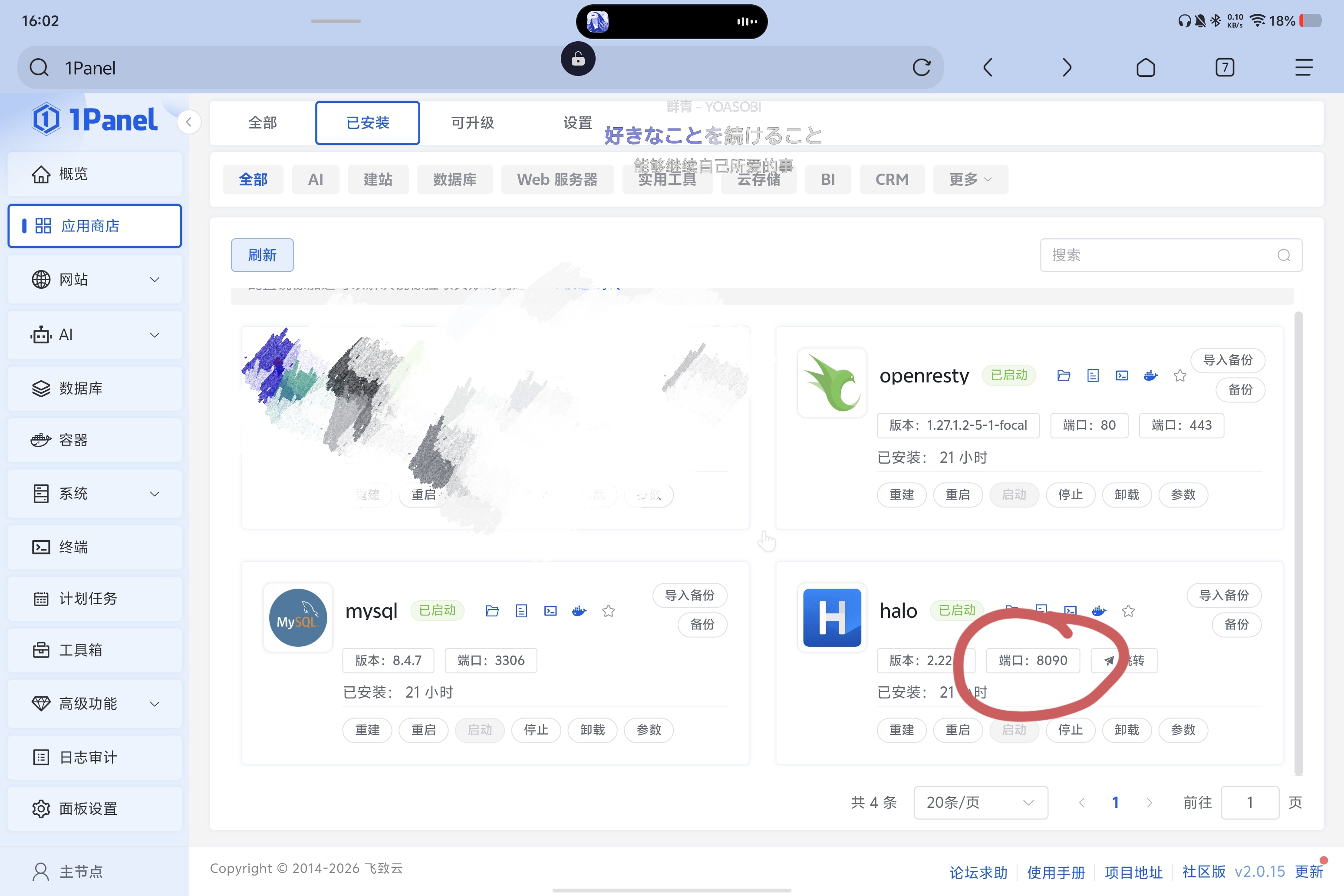1344x896 pixels.
Task: Collapse the sidebar with arrow button
Action: 188,122
